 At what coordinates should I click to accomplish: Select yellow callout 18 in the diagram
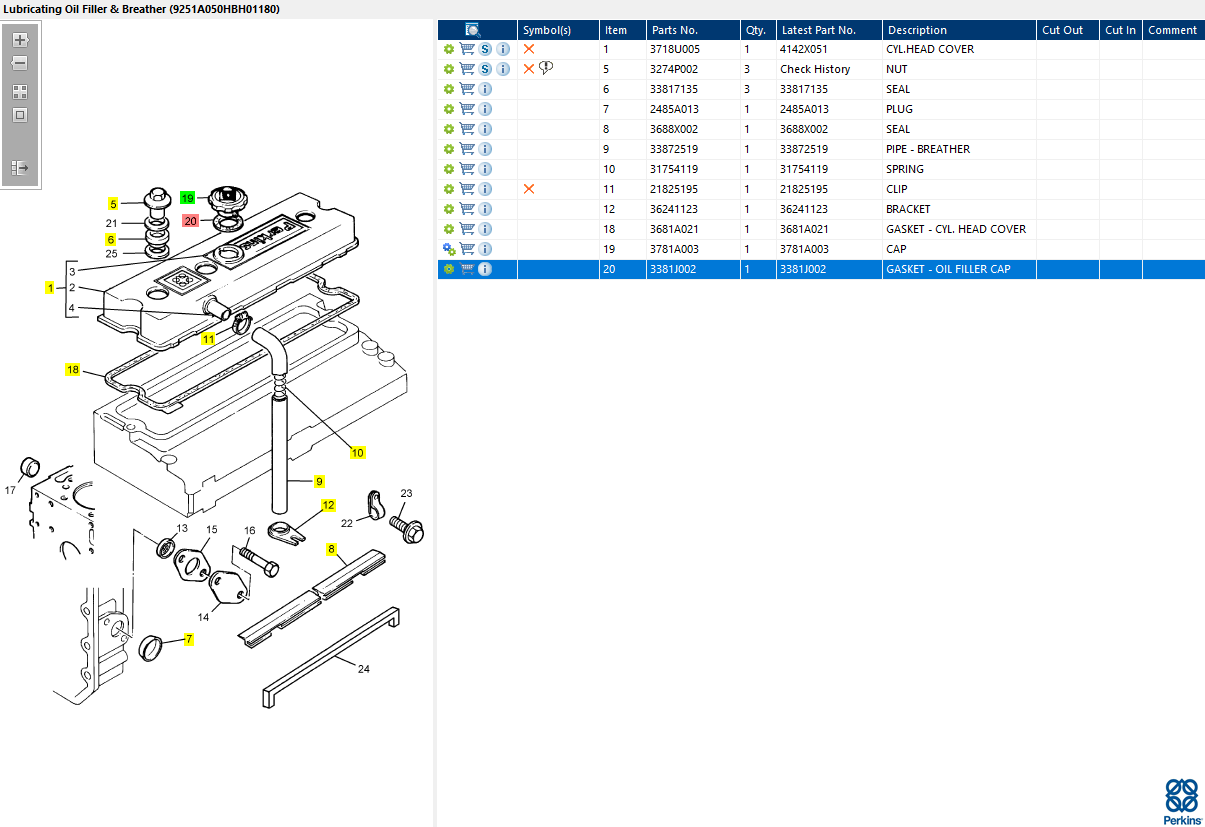pyautogui.click(x=73, y=369)
